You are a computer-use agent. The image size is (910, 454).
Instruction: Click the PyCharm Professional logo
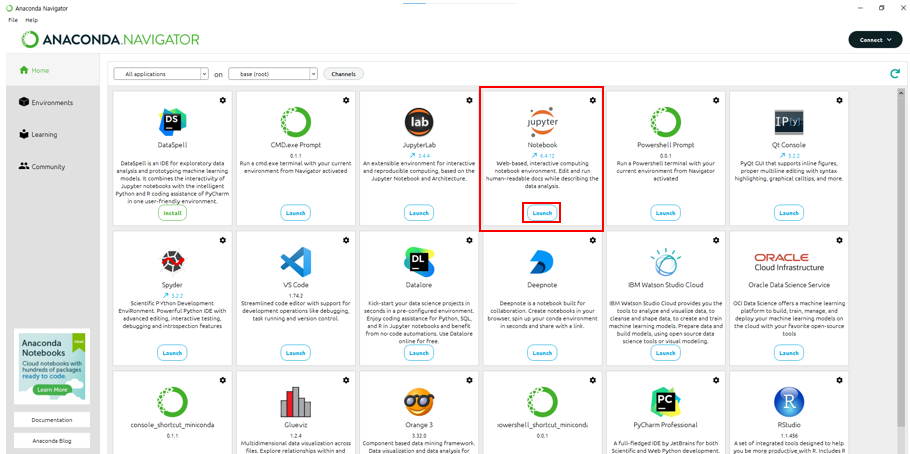click(666, 402)
